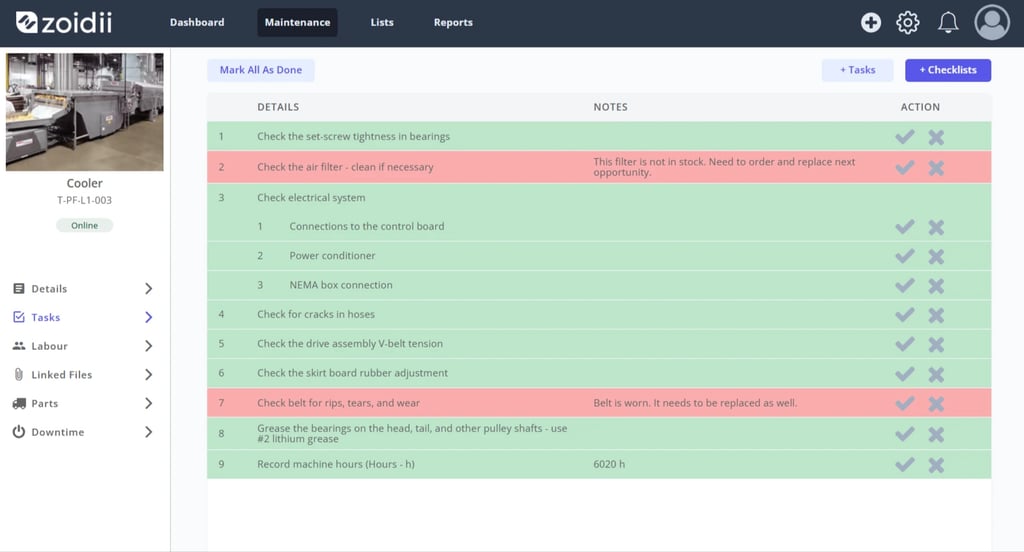Mark set-screw tightness task as done

(904, 137)
